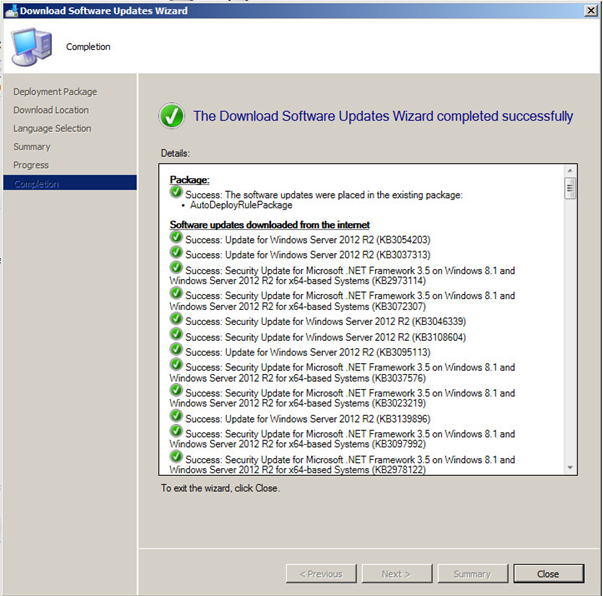603x596 pixels.
Task: Click the details scrollbar thumb
Action: click(570, 188)
